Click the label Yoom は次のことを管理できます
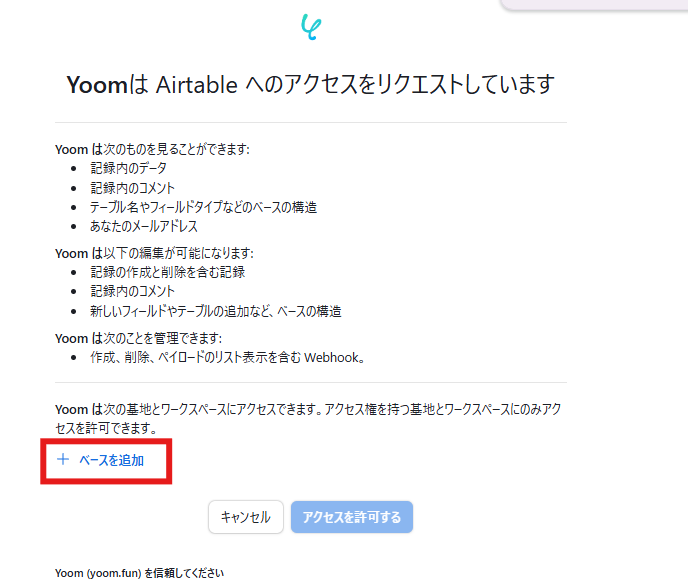This screenshot has width=688, height=586. (x=139, y=338)
